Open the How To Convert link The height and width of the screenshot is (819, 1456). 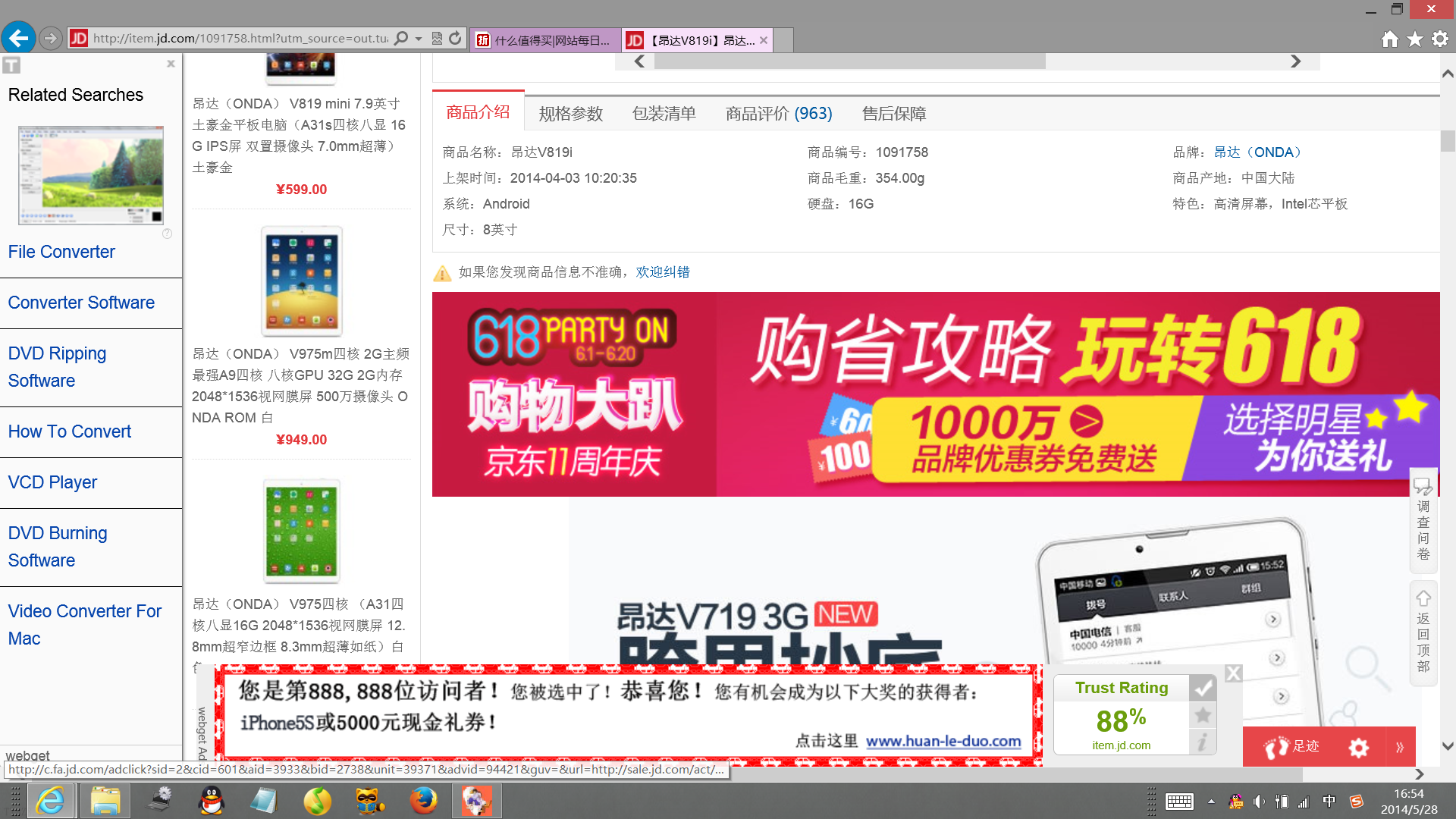coord(70,431)
